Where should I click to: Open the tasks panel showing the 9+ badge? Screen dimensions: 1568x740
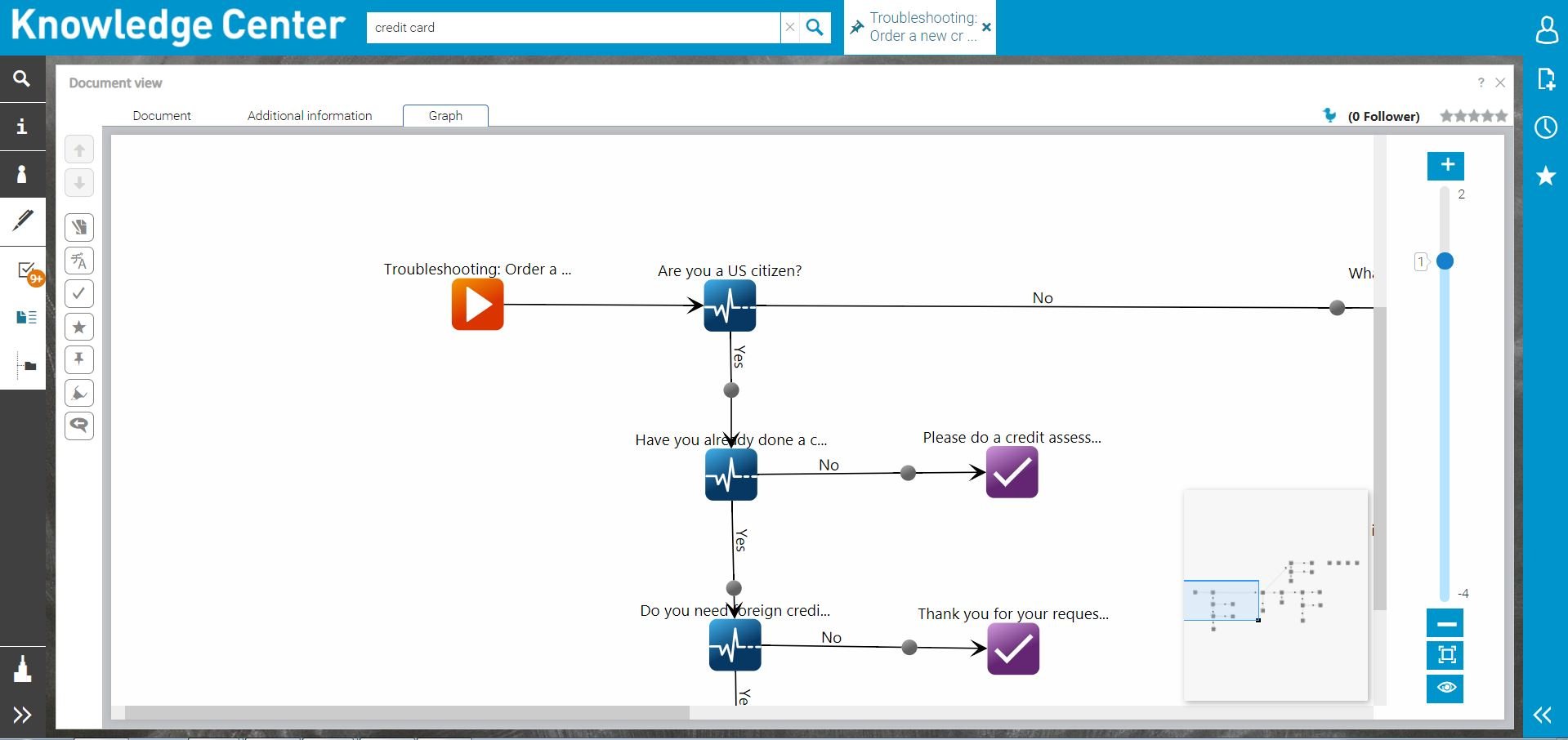(x=24, y=270)
